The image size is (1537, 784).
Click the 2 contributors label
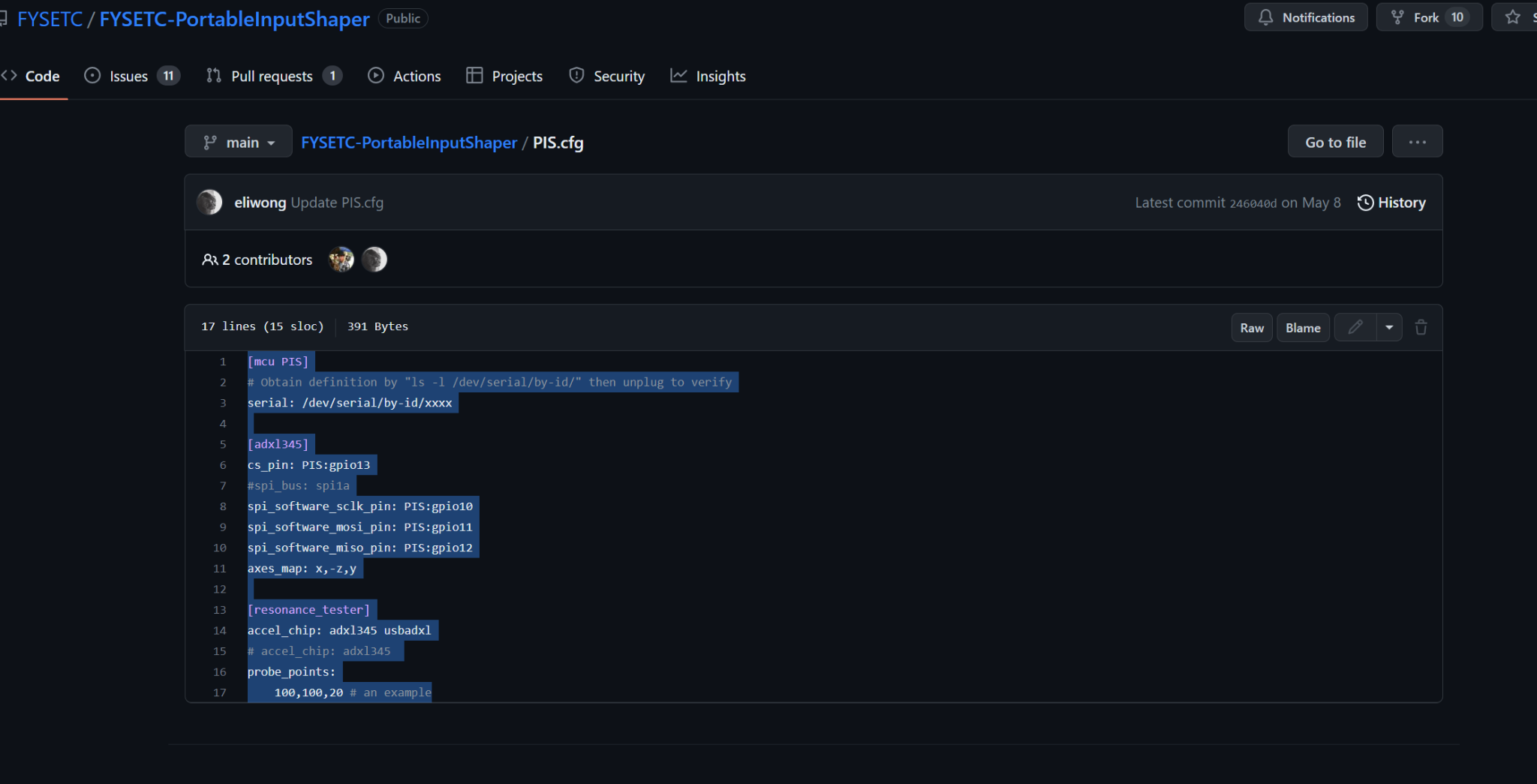pyautogui.click(x=257, y=260)
